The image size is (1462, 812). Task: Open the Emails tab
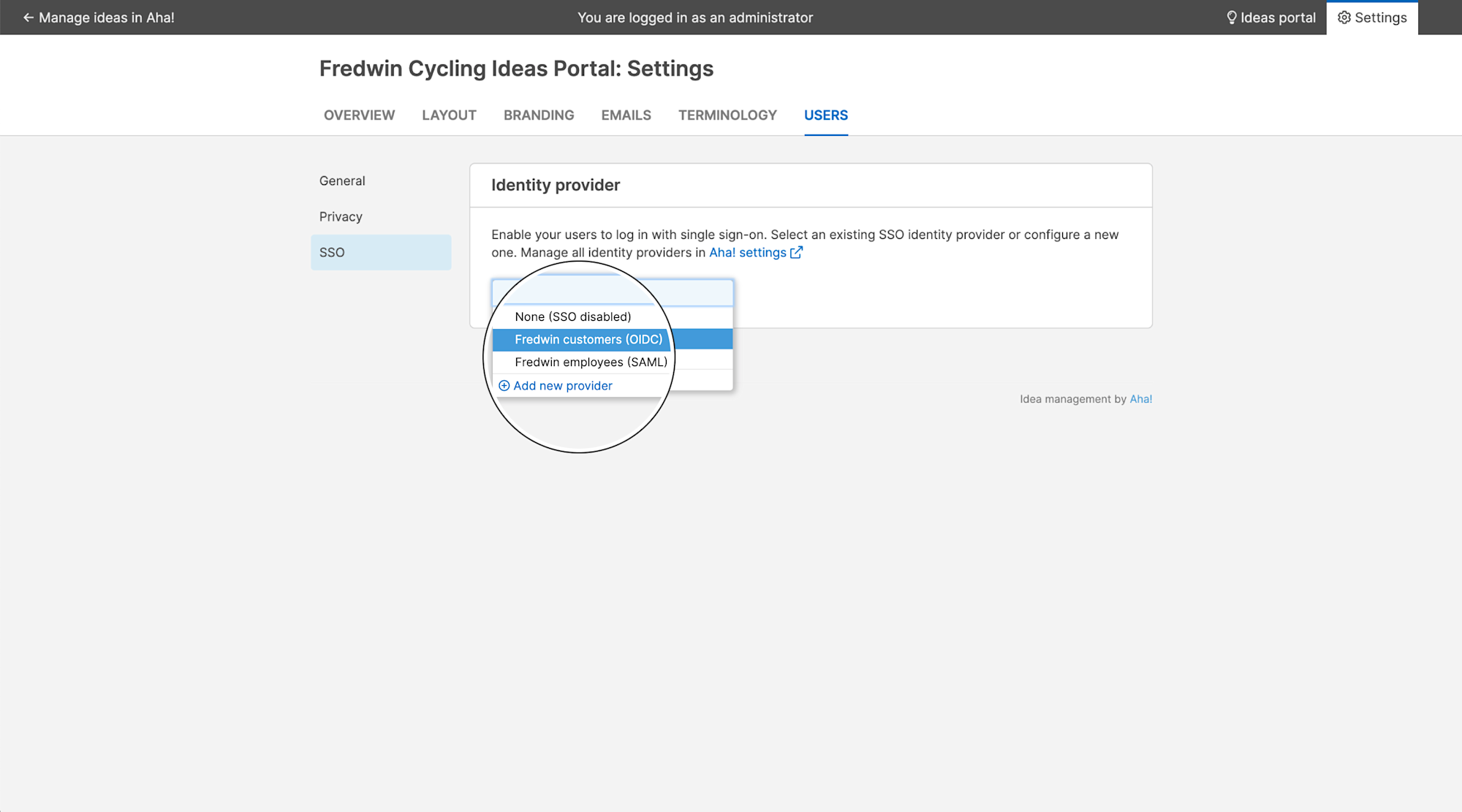click(626, 115)
